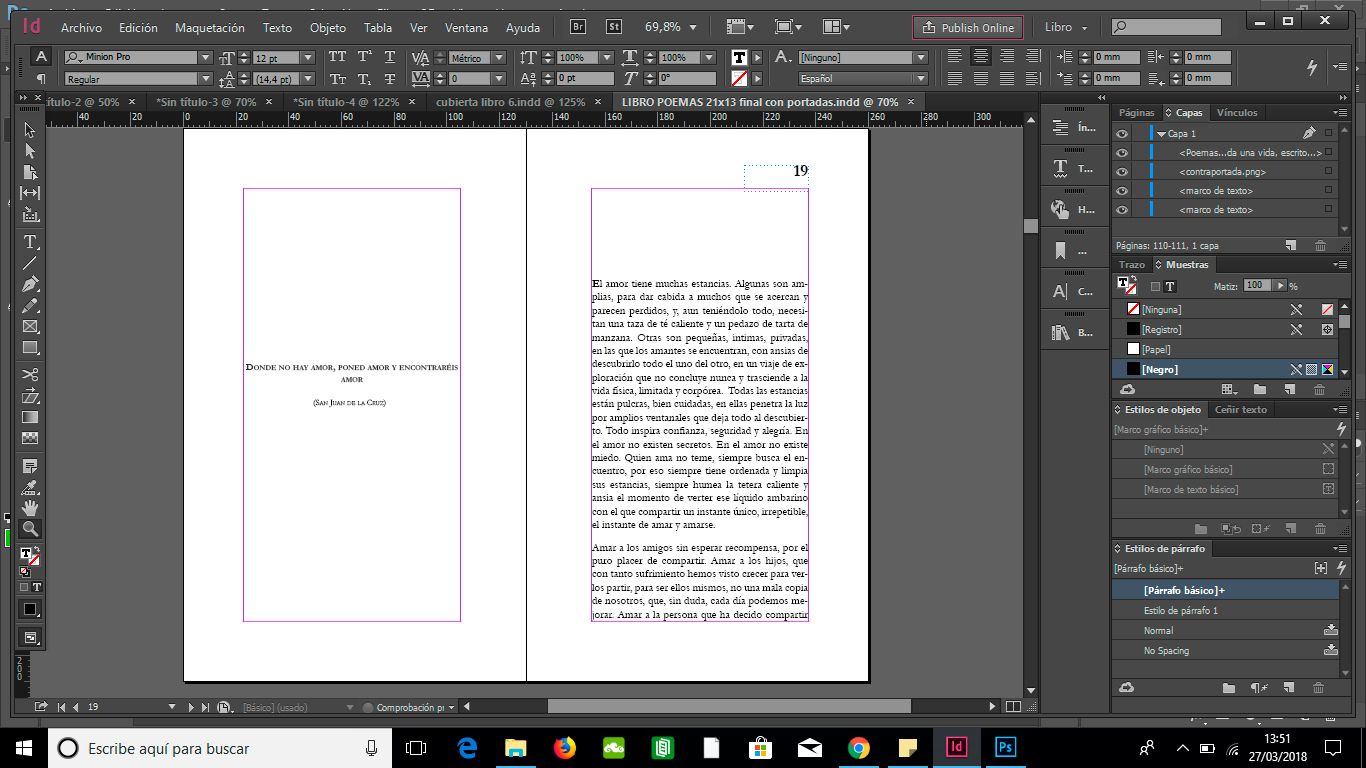The height and width of the screenshot is (768, 1366).
Task: Hide the Capa 1 layer eye
Action: (1122, 134)
